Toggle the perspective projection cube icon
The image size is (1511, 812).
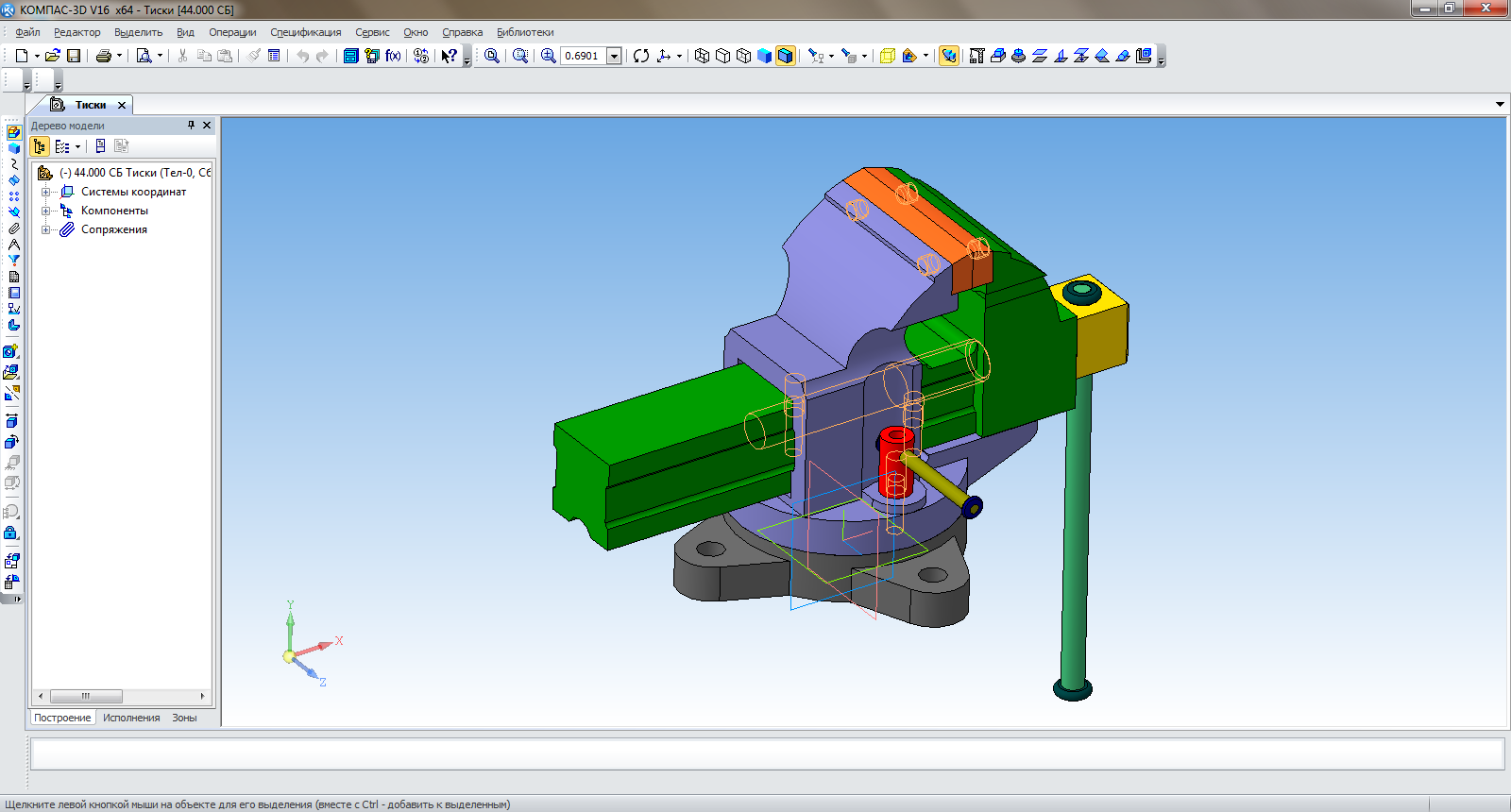pyautogui.click(x=887, y=56)
